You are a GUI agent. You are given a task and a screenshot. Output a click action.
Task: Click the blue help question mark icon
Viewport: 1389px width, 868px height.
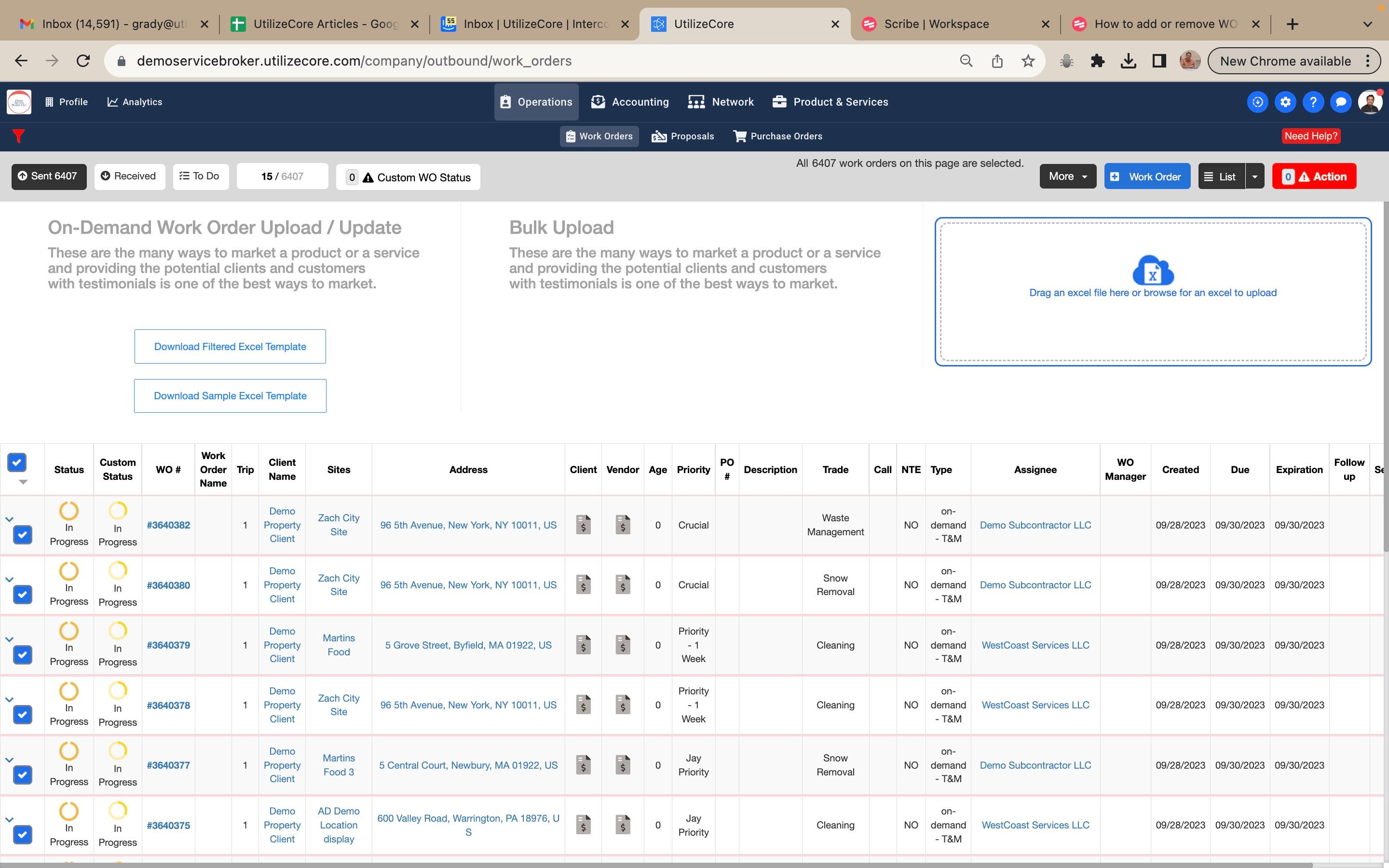[1313, 102]
